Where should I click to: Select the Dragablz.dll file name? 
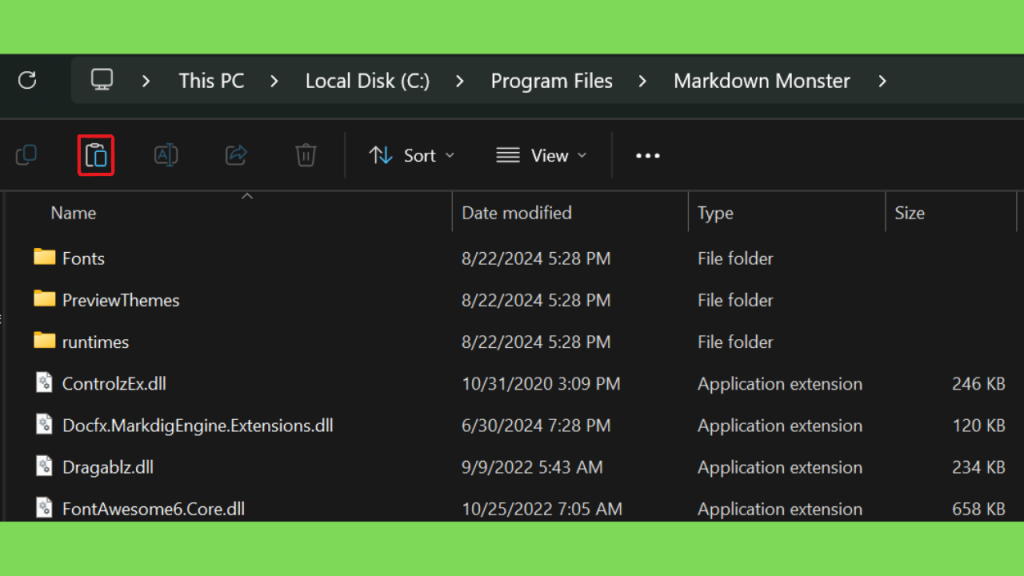108,468
